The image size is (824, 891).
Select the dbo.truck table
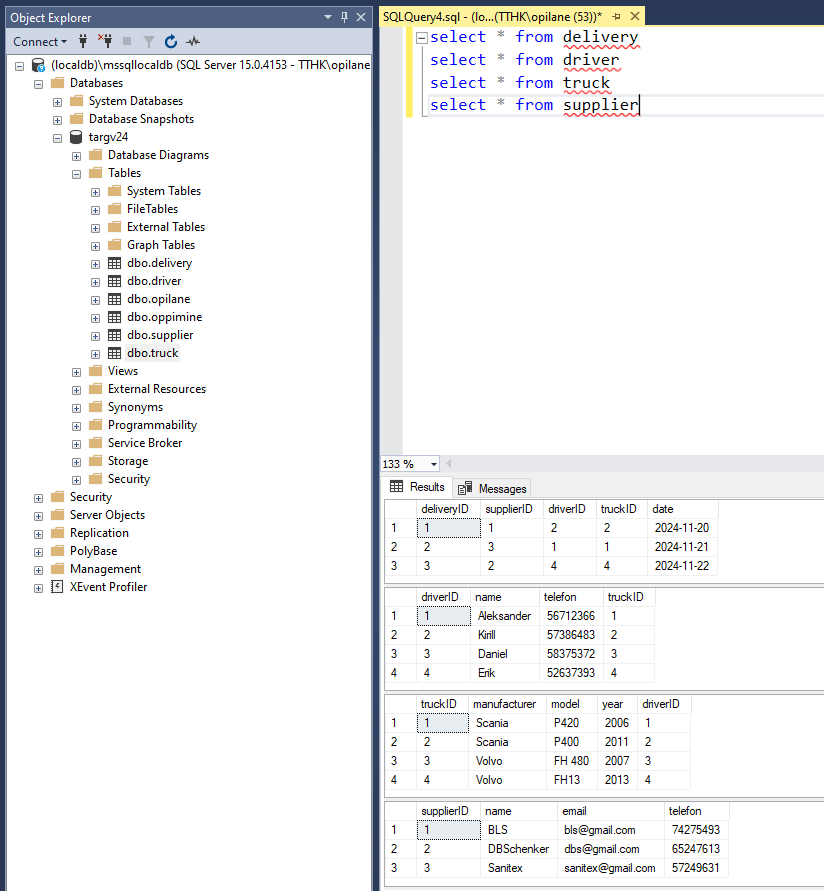tap(152, 353)
